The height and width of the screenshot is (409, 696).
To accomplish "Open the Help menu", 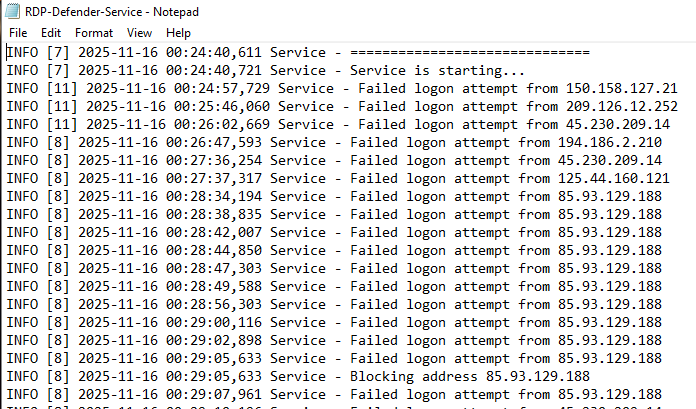I will (178, 33).
